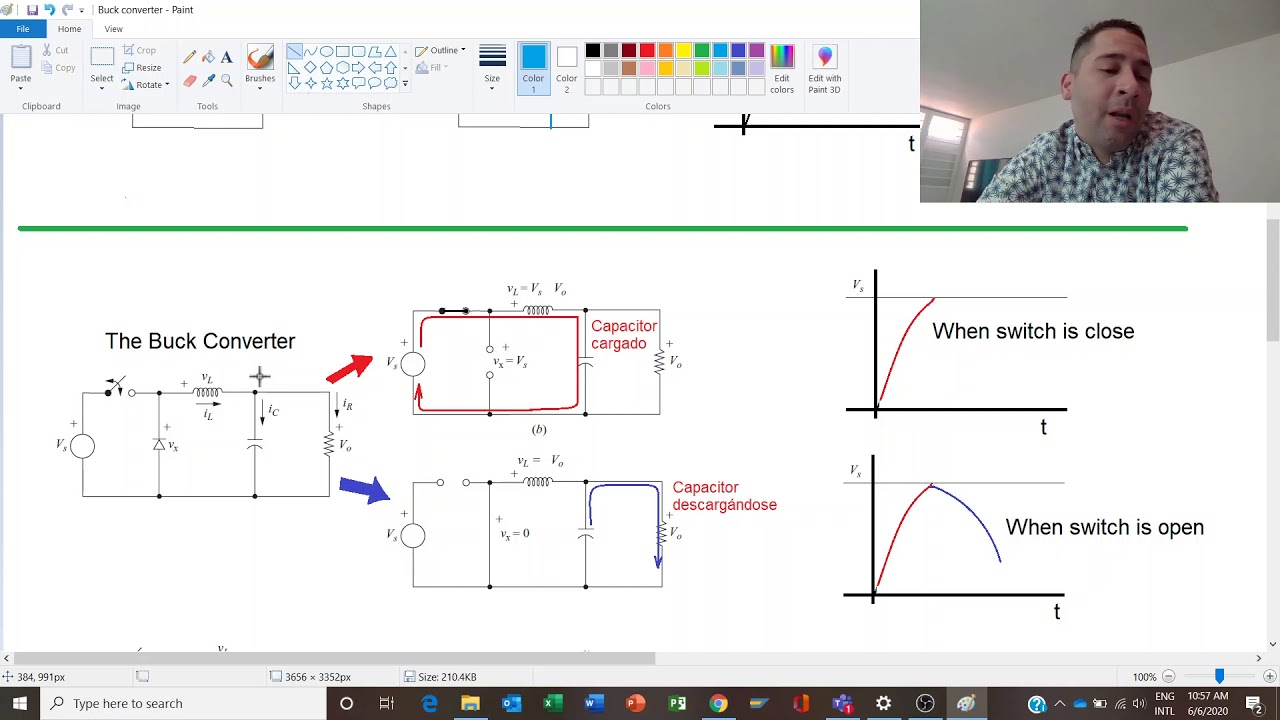The width and height of the screenshot is (1280, 720).
Task: Choose the Line shape
Action: tap(294, 51)
